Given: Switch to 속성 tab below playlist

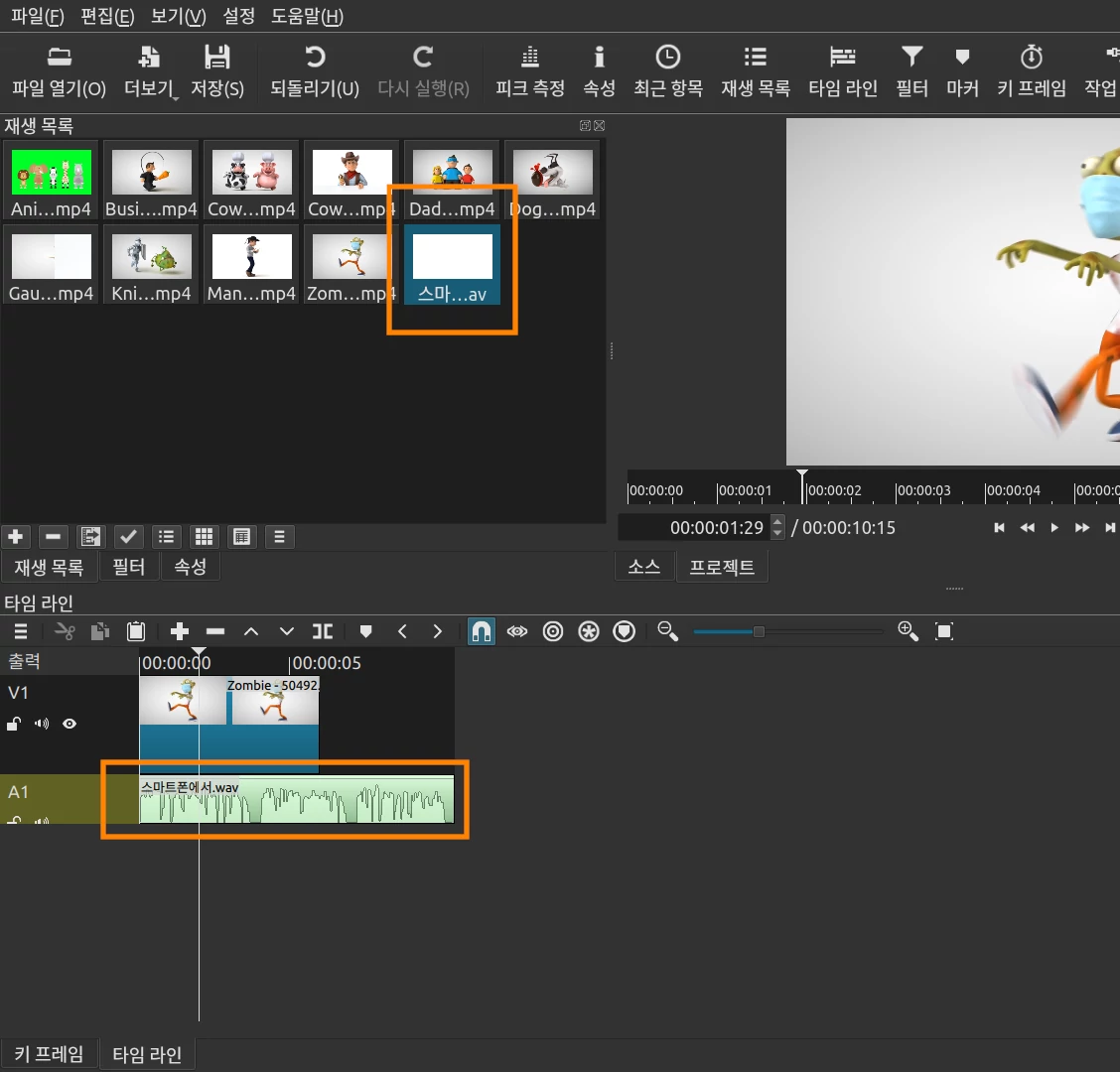Looking at the screenshot, I should pyautogui.click(x=190, y=567).
